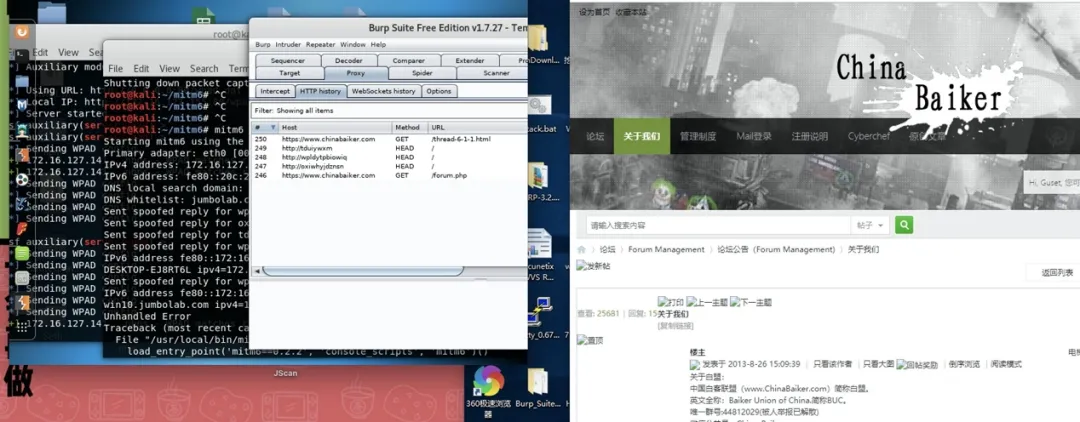The height and width of the screenshot is (422, 1080).
Task: Sort by the Host column header
Action: click(x=335, y=128)
